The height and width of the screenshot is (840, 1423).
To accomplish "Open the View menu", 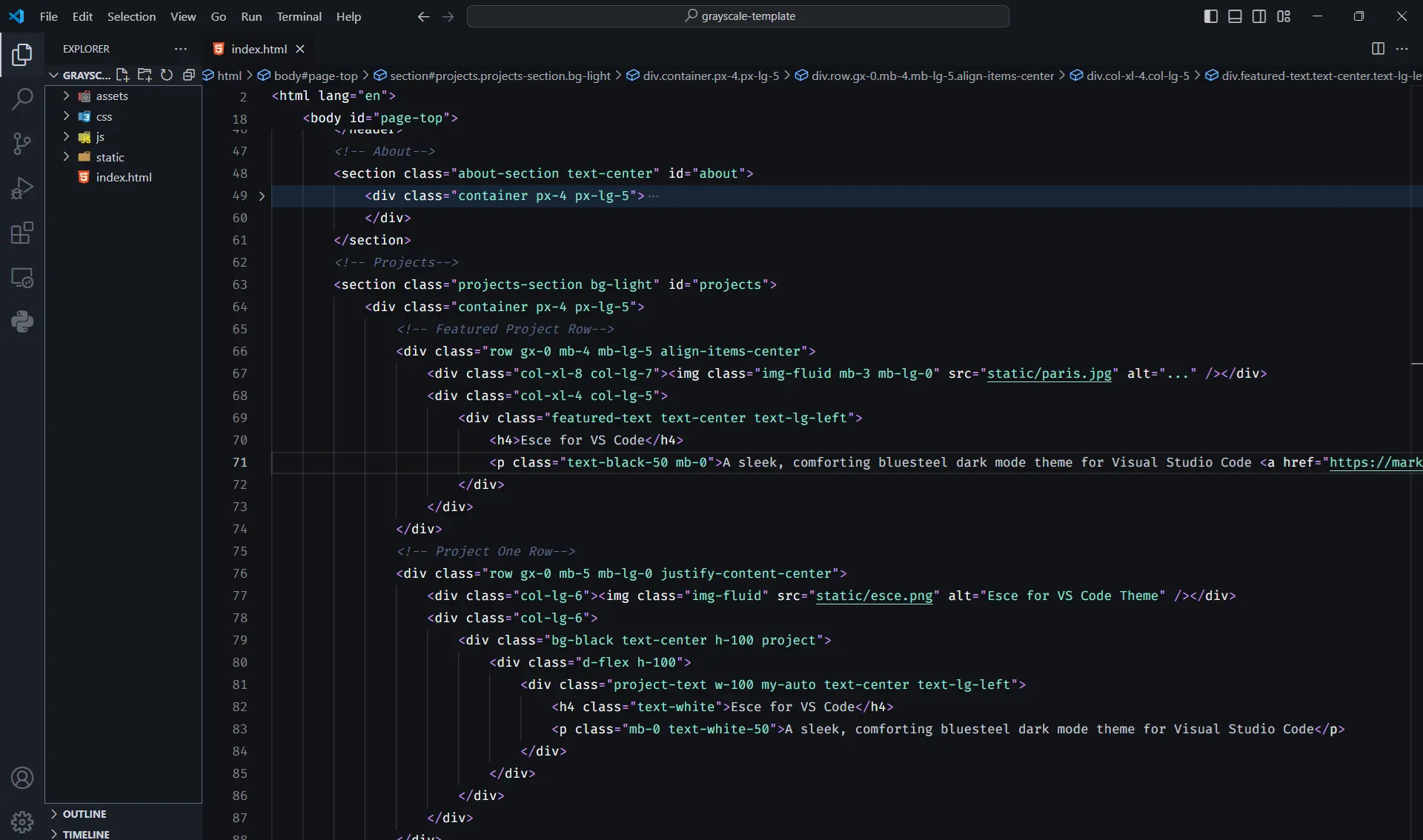I will point(183,16).
